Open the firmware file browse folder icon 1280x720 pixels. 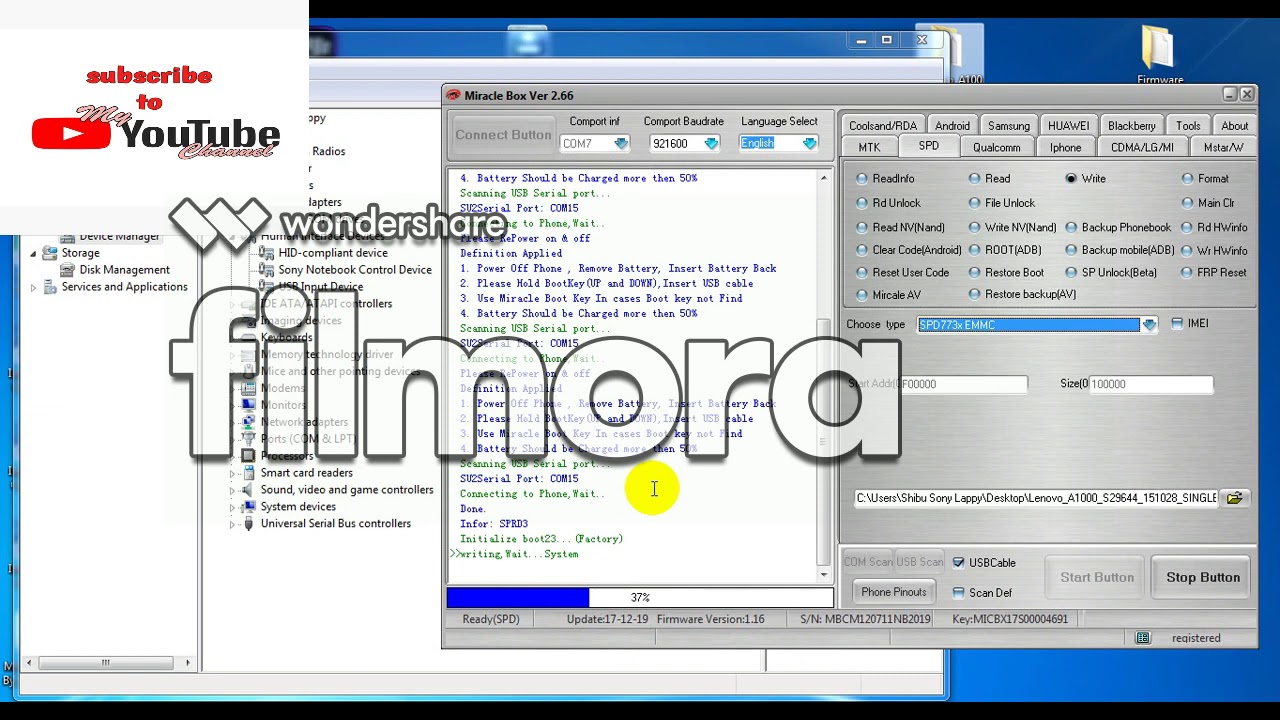(x=1235, y=498)
